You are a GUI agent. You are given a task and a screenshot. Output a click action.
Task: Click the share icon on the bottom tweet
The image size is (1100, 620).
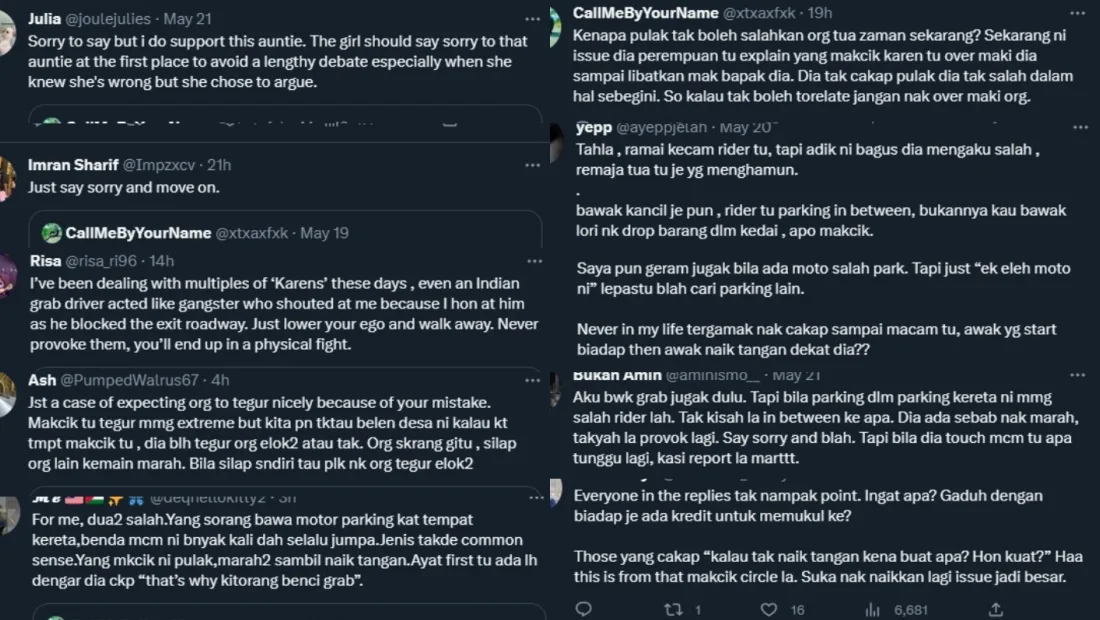pyautogui.click(x=996, y=609)
